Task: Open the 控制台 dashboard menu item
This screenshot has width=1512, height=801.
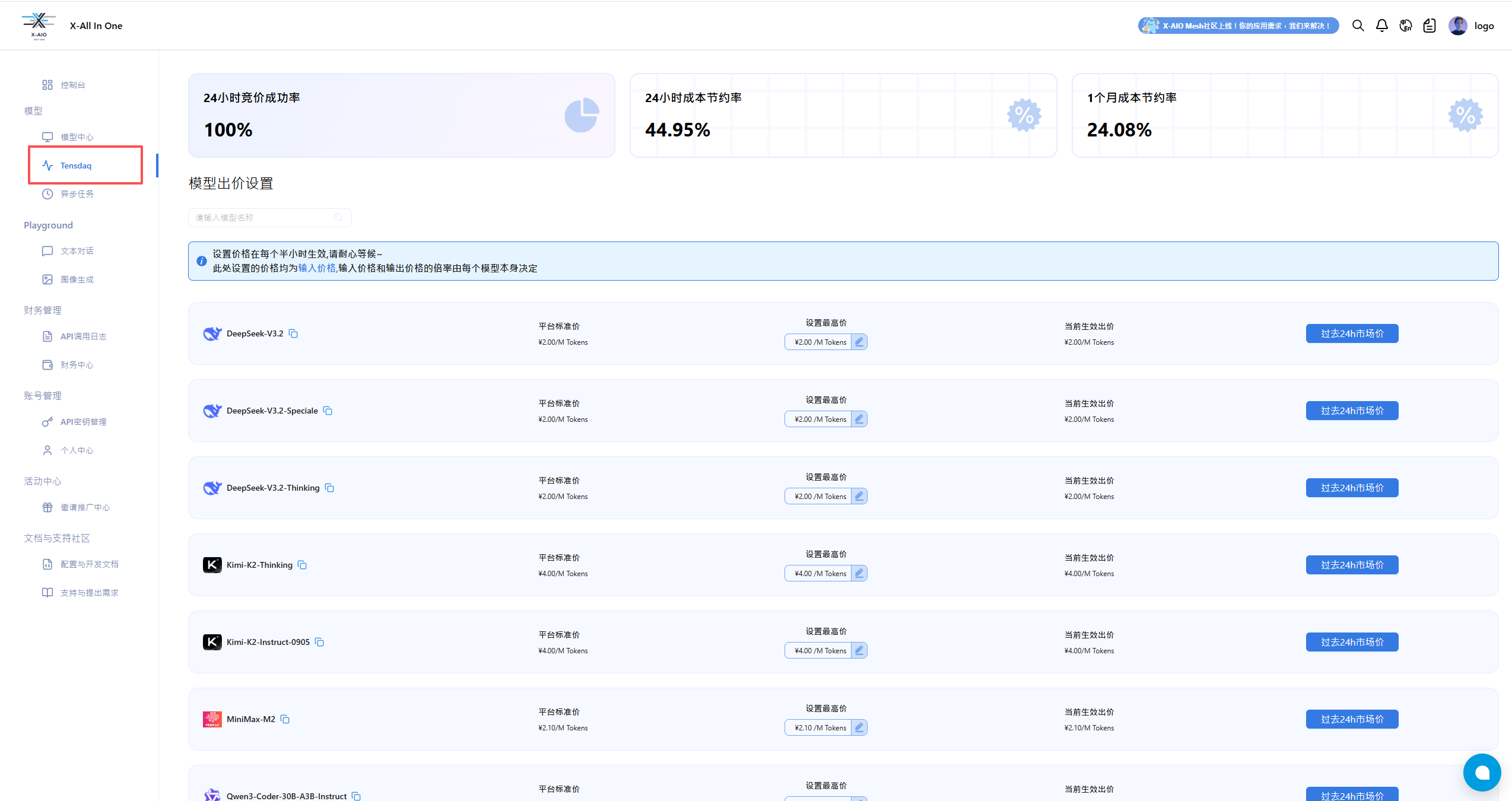Action: [72, 85]
